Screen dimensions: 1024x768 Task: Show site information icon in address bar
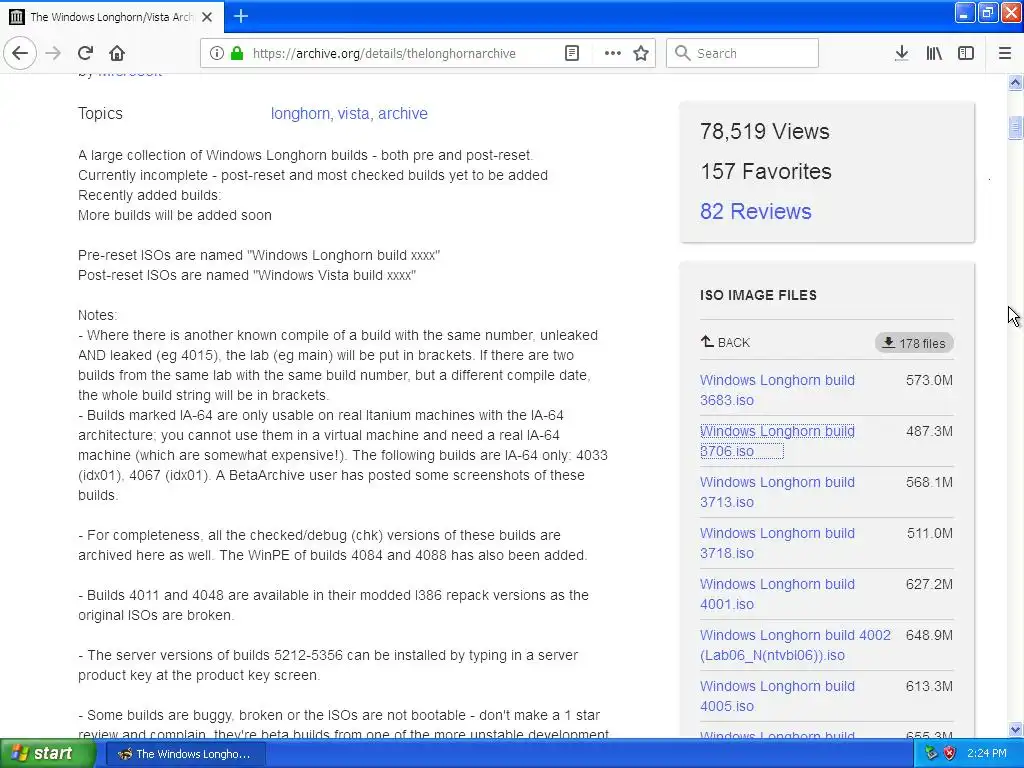coord(216,53)
